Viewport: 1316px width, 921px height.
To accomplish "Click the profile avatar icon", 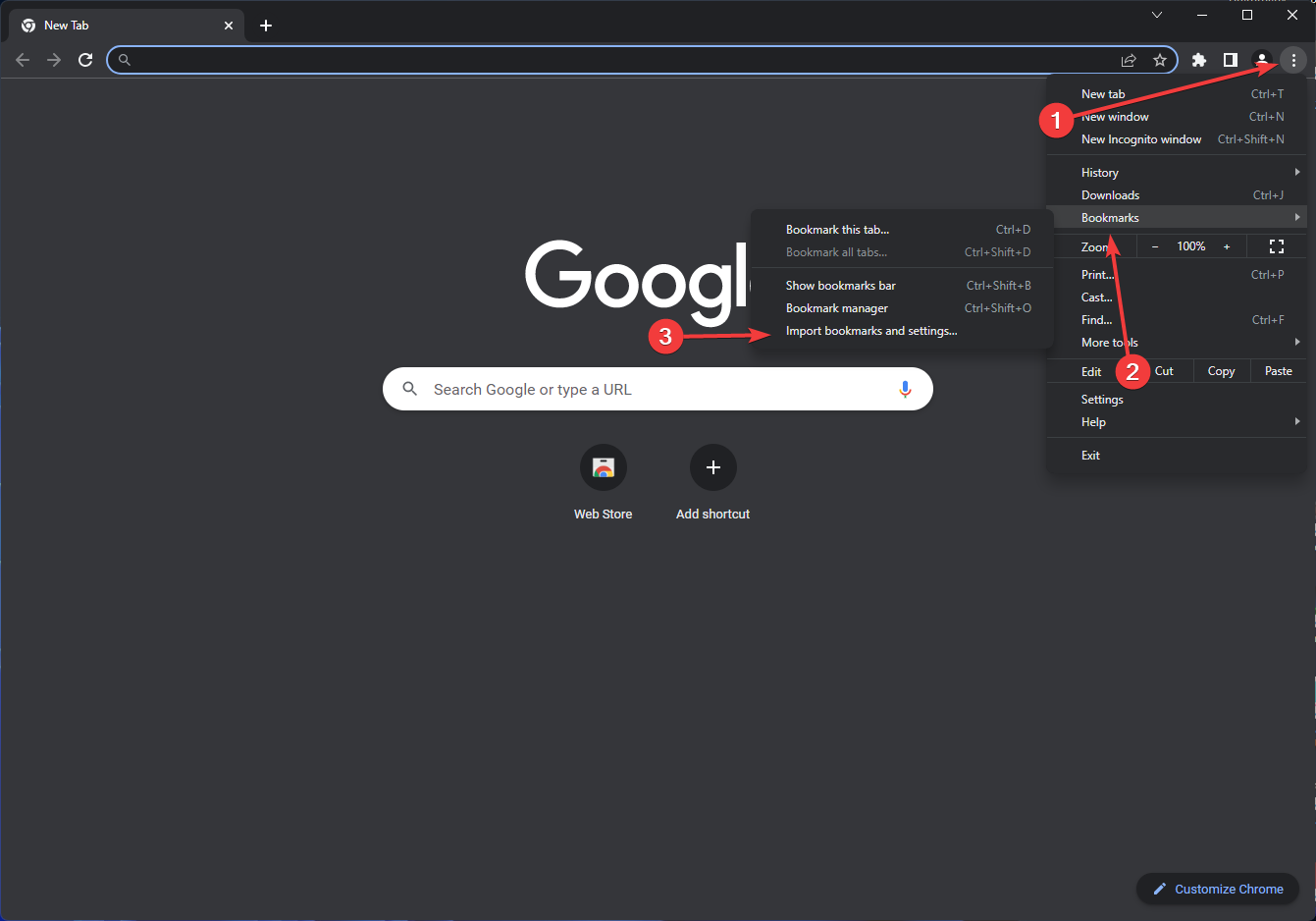I will [1261, 60].
